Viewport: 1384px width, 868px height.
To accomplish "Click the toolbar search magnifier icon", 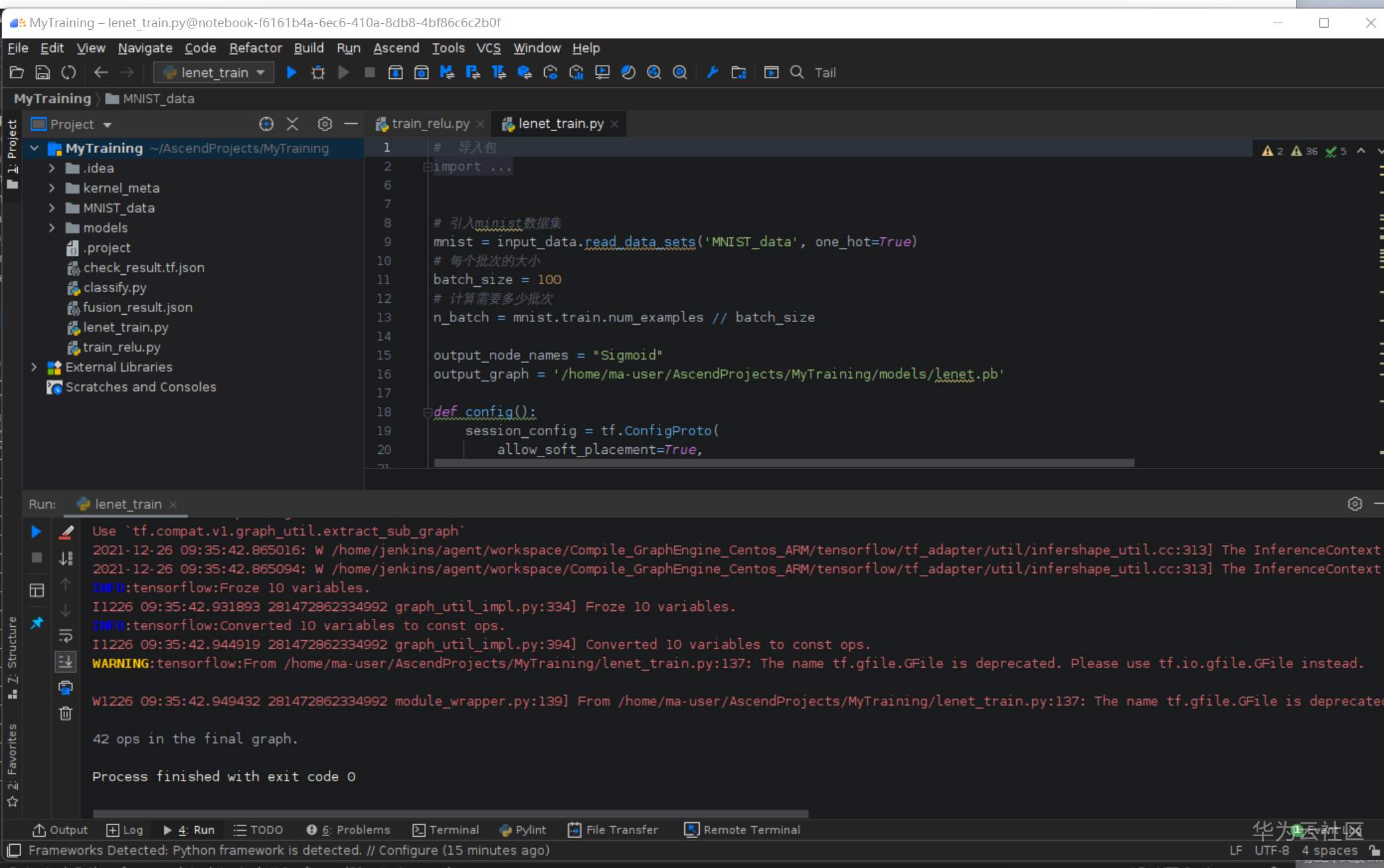I will (x=797, y=72).
